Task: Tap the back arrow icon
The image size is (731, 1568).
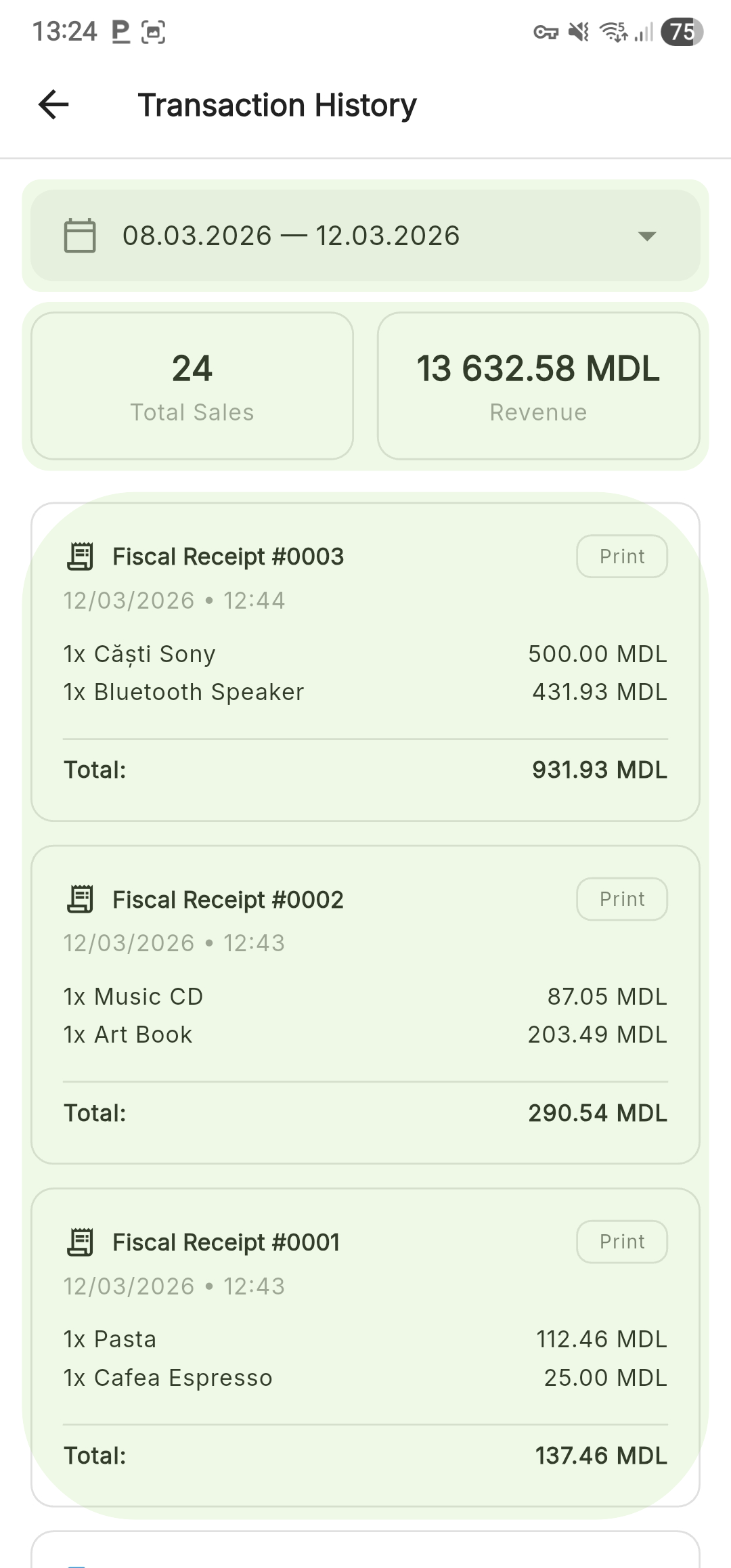Action: [x=53, y=105]
